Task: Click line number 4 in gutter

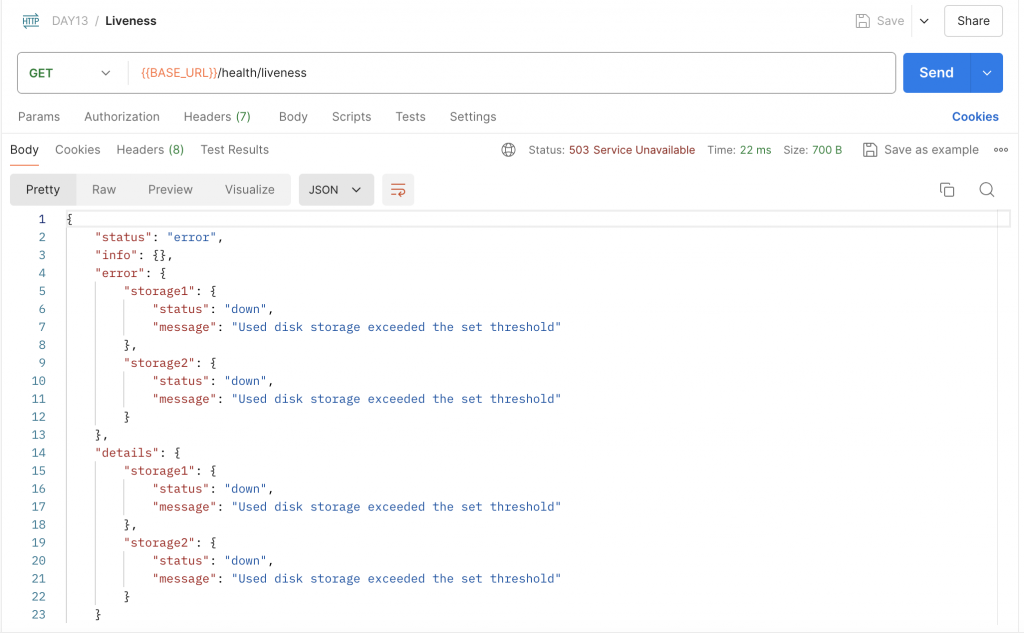Action: 42,273
